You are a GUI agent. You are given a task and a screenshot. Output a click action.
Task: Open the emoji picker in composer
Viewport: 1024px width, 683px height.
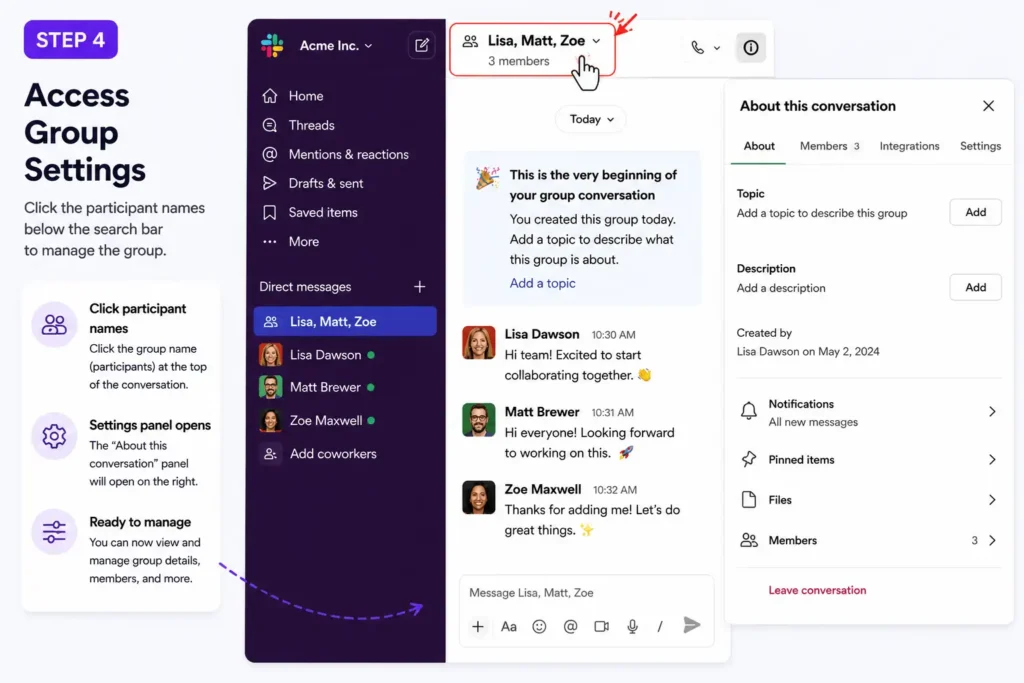point(539,626)
